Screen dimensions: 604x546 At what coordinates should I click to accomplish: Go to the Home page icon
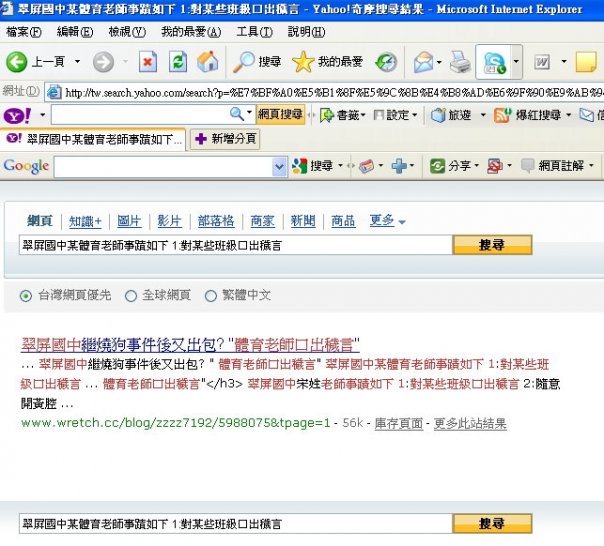pos(207,62)
